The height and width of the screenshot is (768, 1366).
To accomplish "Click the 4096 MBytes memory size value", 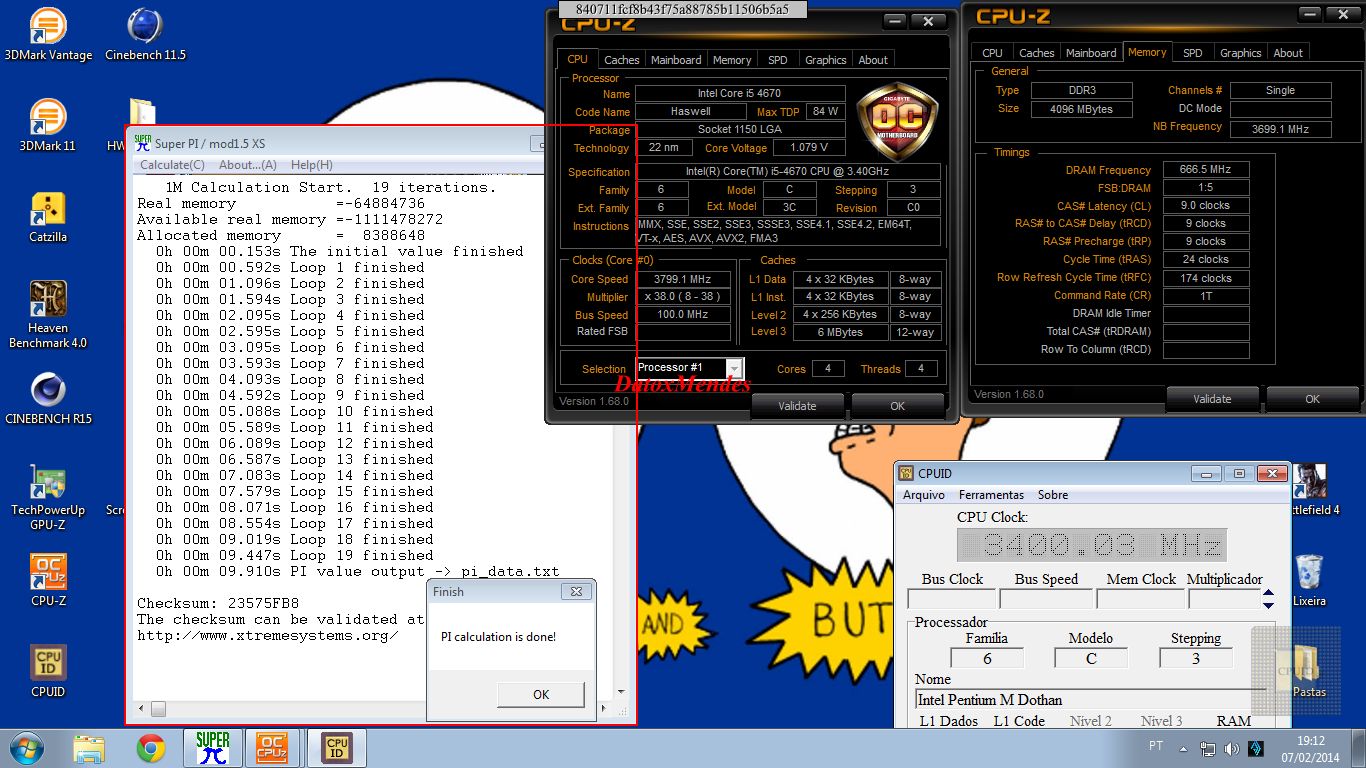I will (1081, 110).
